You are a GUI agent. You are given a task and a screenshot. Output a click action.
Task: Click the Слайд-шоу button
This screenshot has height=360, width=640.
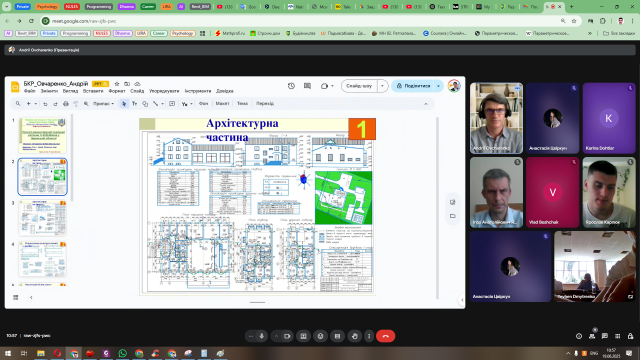coord(359,86)
